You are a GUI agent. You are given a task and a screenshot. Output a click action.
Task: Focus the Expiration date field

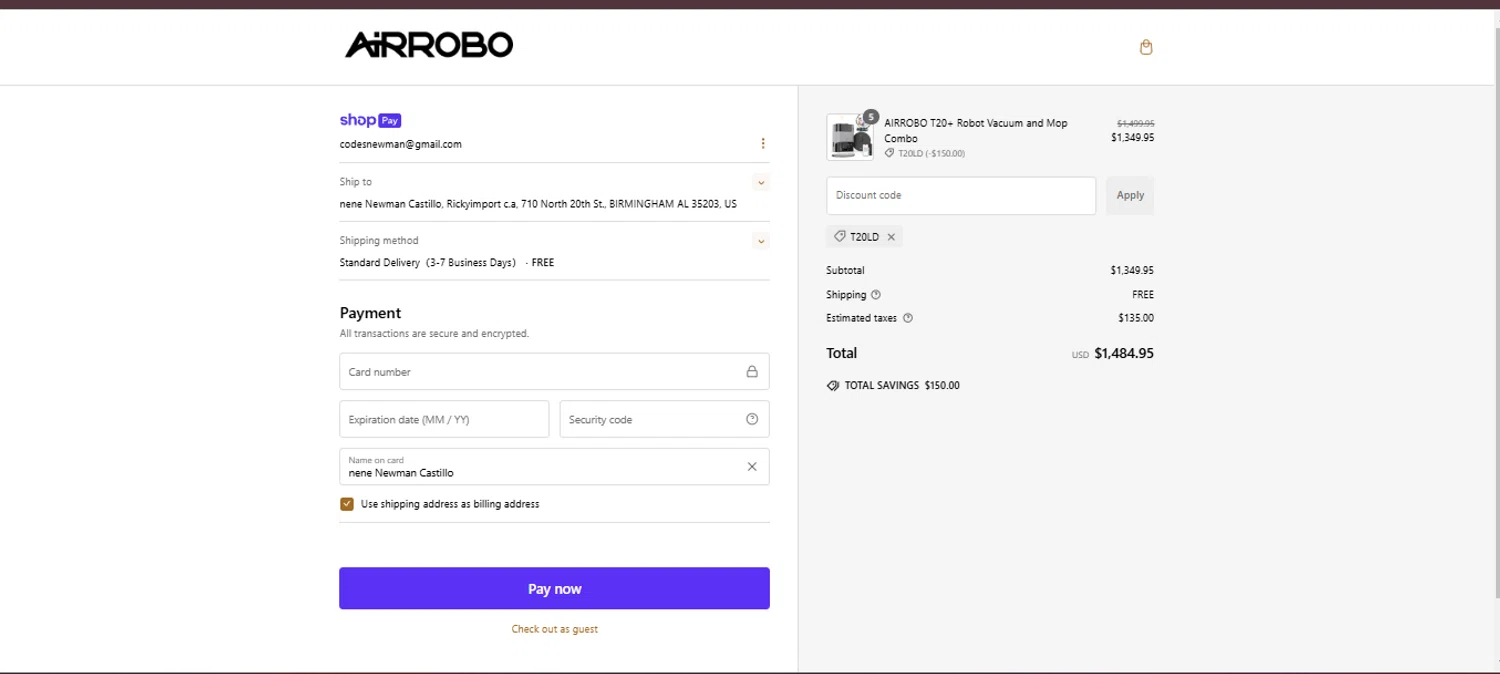click(444, 419)
